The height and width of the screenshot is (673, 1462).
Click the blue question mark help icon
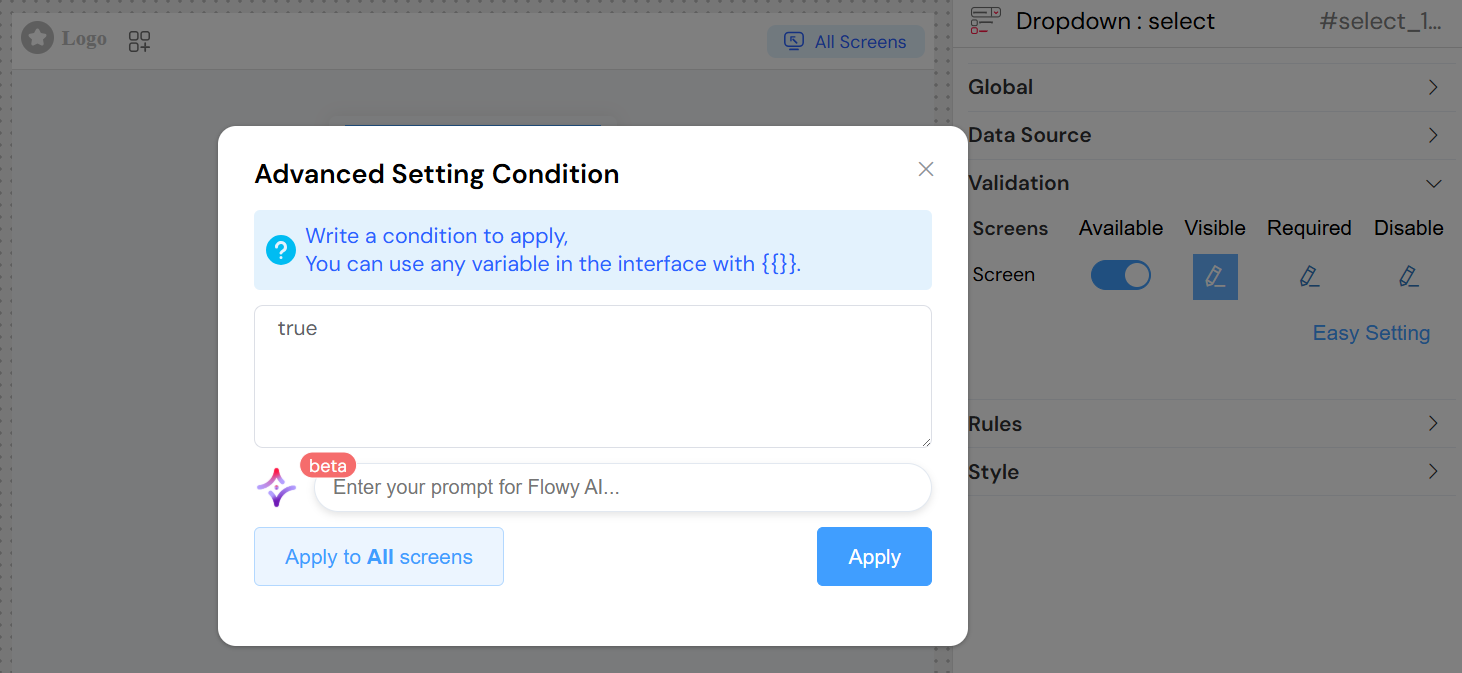coord(281,250)
